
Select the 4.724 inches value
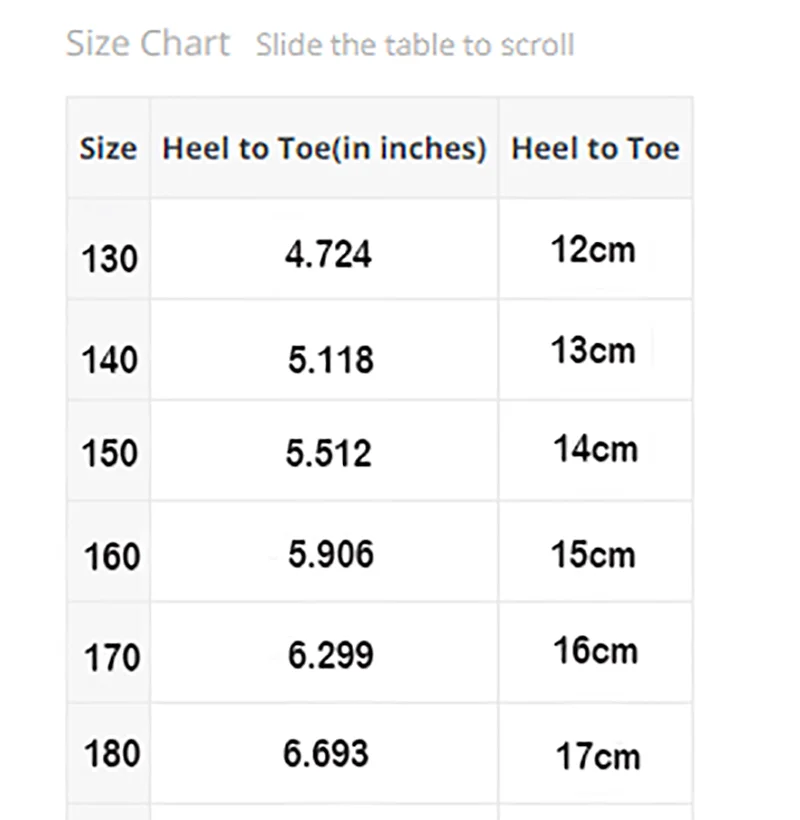pos(327,254)
